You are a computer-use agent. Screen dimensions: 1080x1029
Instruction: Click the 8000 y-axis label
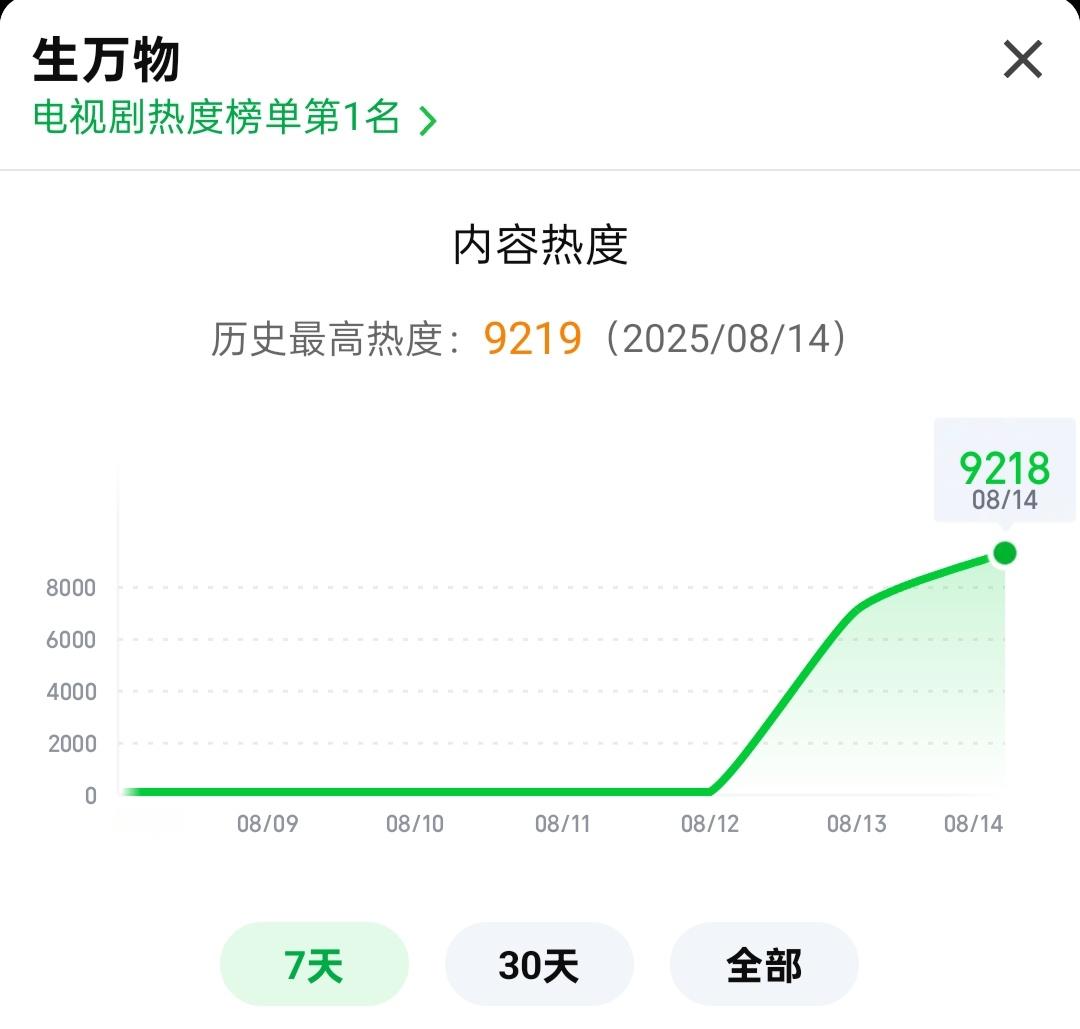coord(71,588)
